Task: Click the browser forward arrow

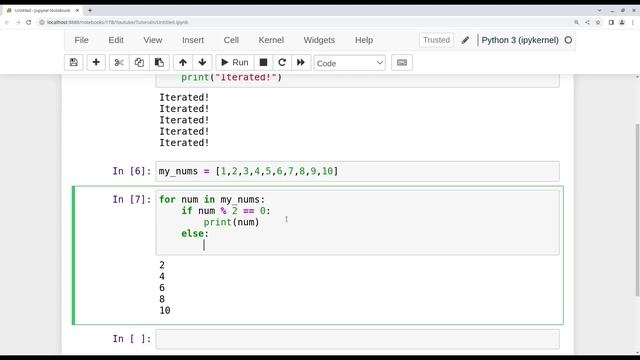Action: click(18, 22)
